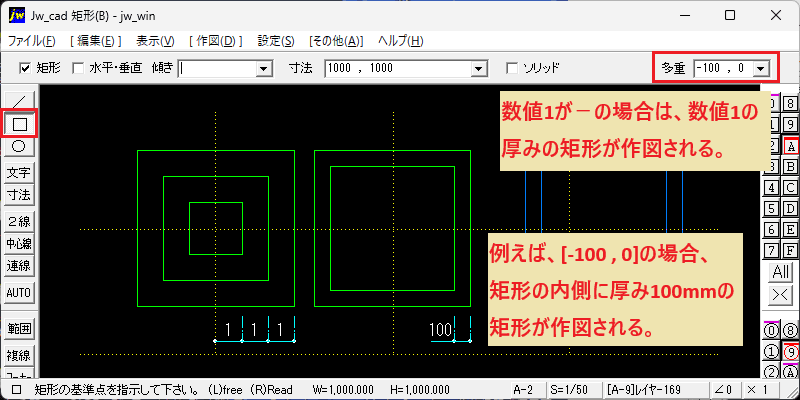The image size is (800, 400).
Task: Click the AUTO mode button
Action: pyautogui.click(x=18, y=293)
